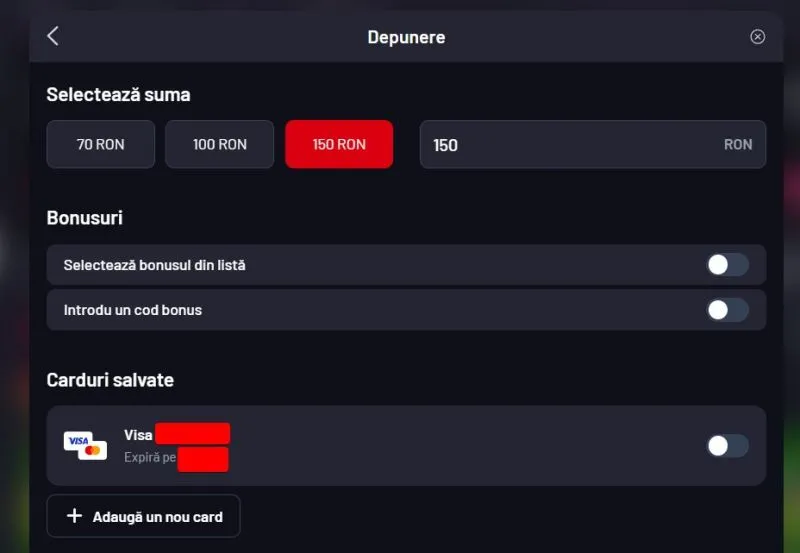The image size is (800, 553).
Task: Click Adaugă un nou card button
Action: (x=143, y=516)
